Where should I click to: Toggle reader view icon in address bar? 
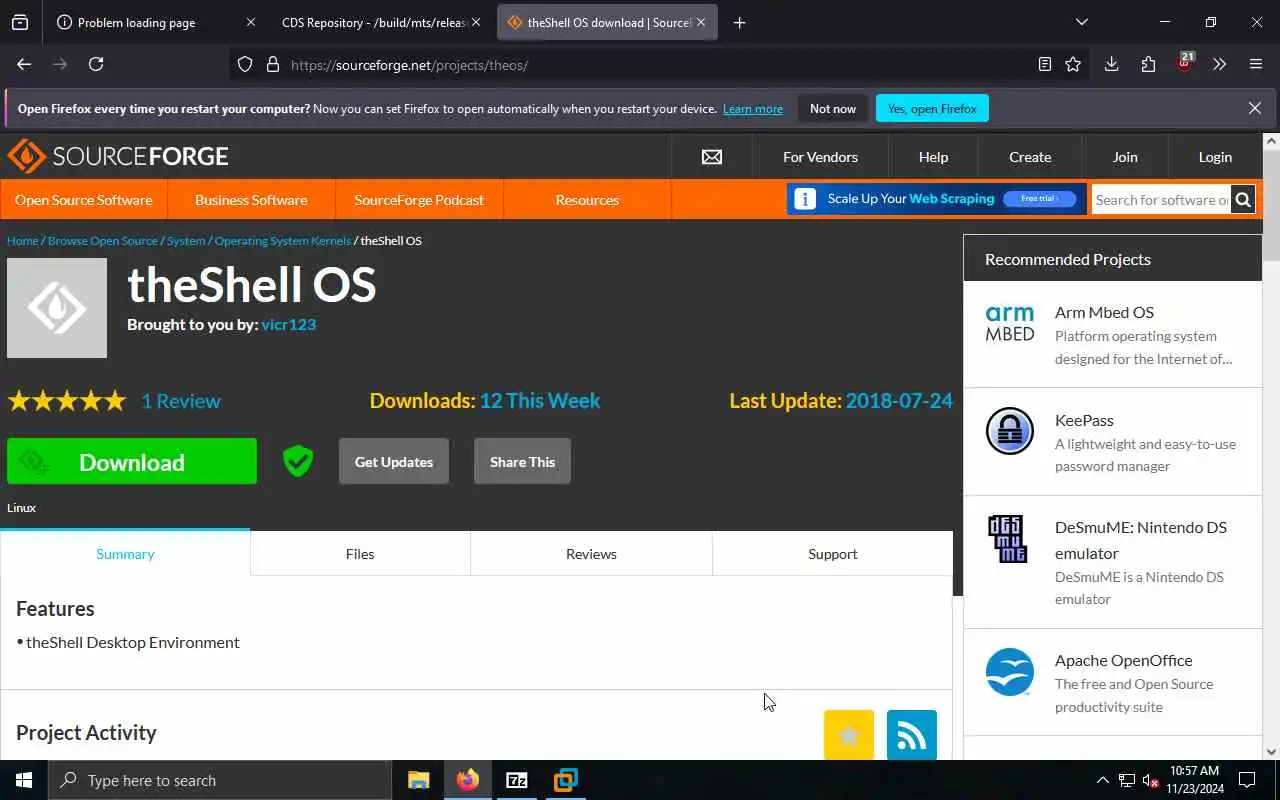[x=1045, y=64]
